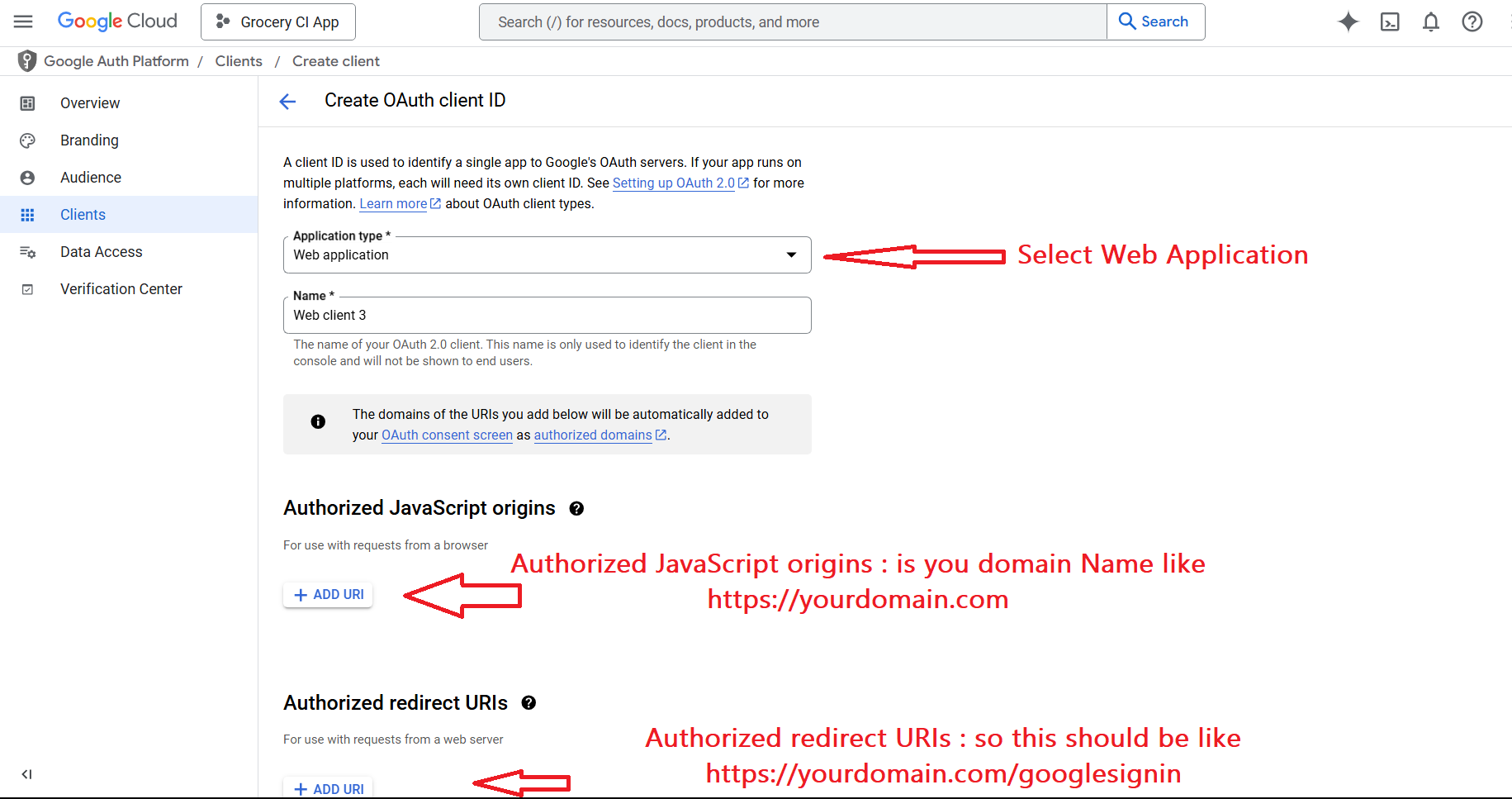Open the Grocery CI App project picker
Screen dimensions: 1512x799
[x=278, y=21]
